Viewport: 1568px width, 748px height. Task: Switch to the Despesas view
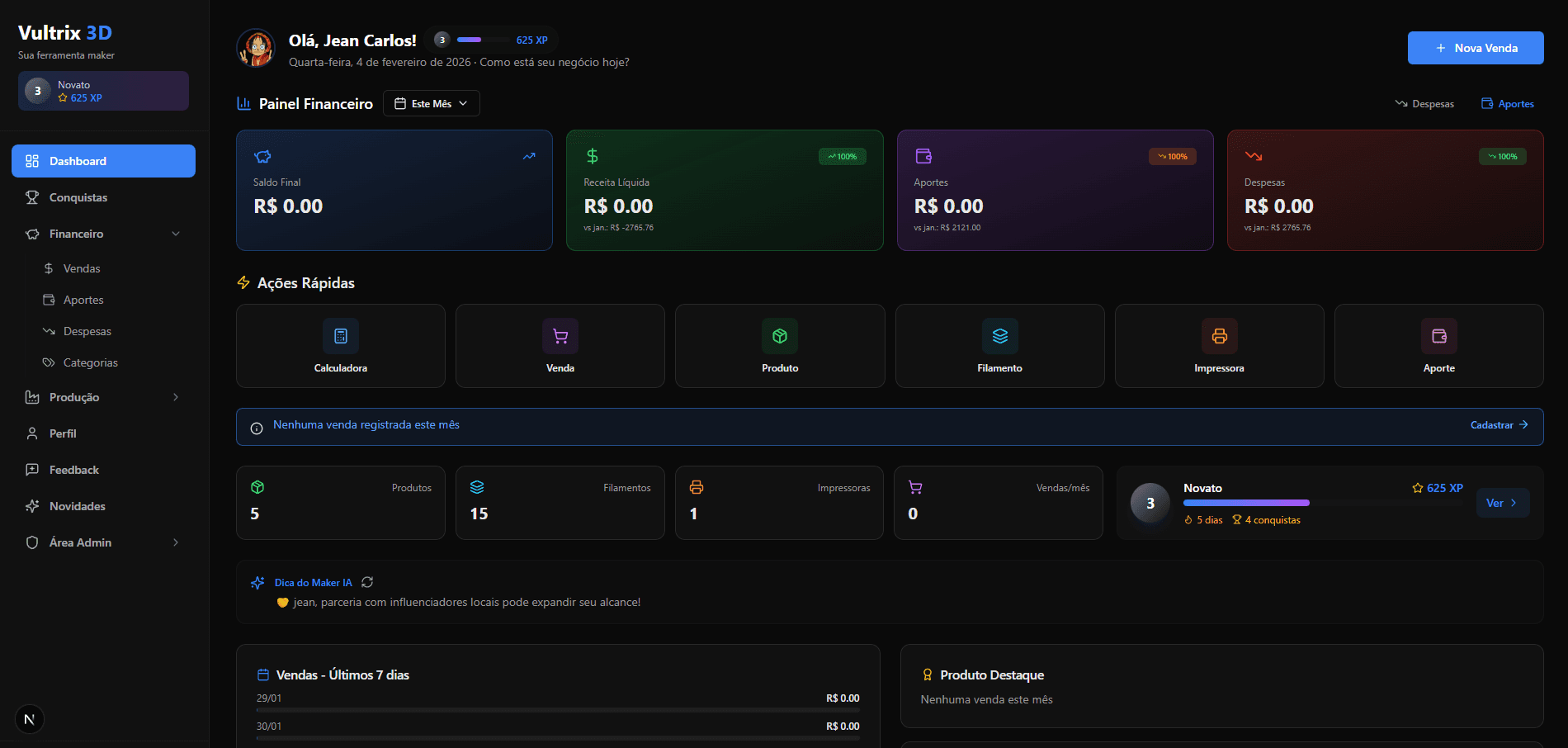1424,103
